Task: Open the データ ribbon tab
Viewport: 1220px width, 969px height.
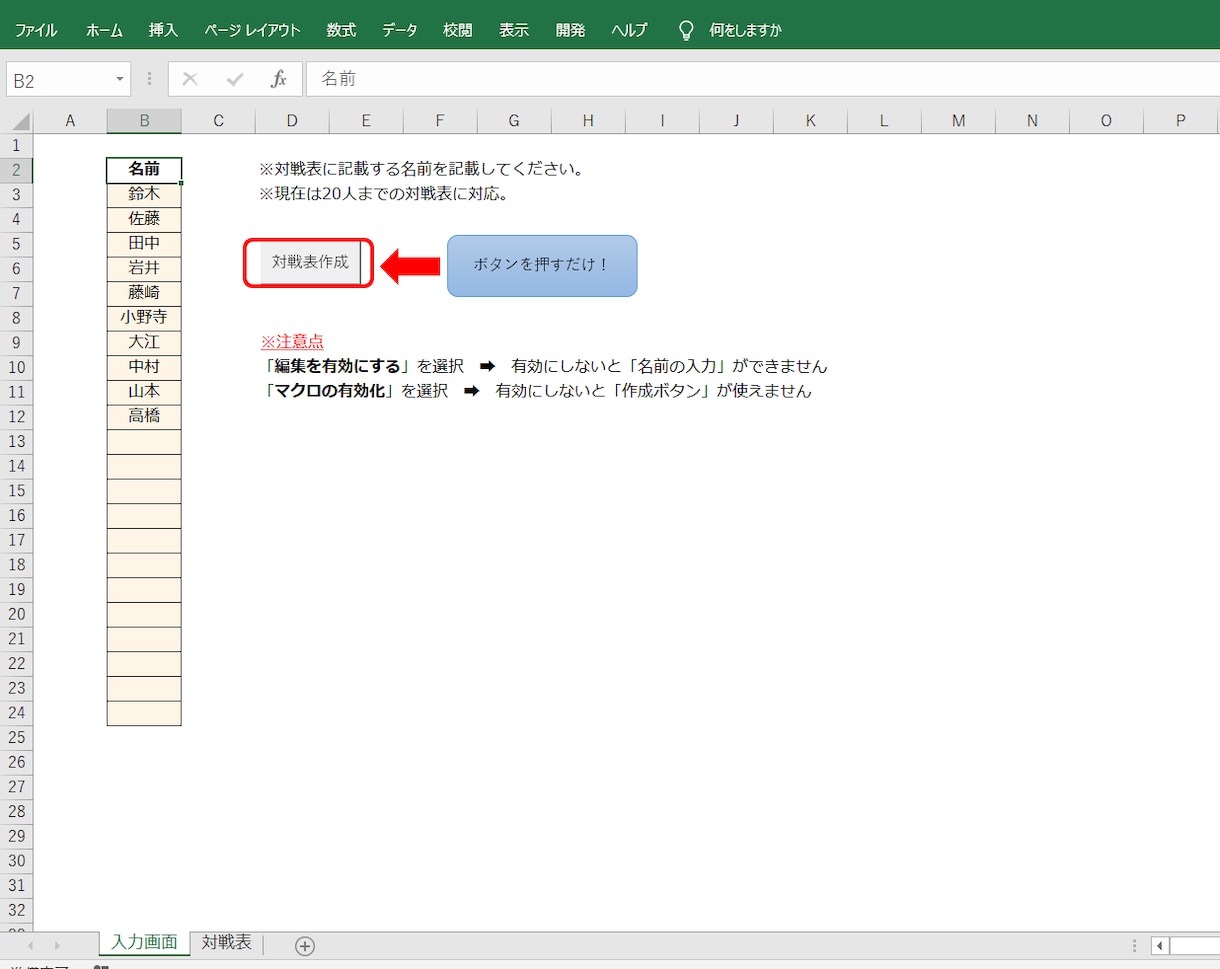Action: tap(400, 30)
